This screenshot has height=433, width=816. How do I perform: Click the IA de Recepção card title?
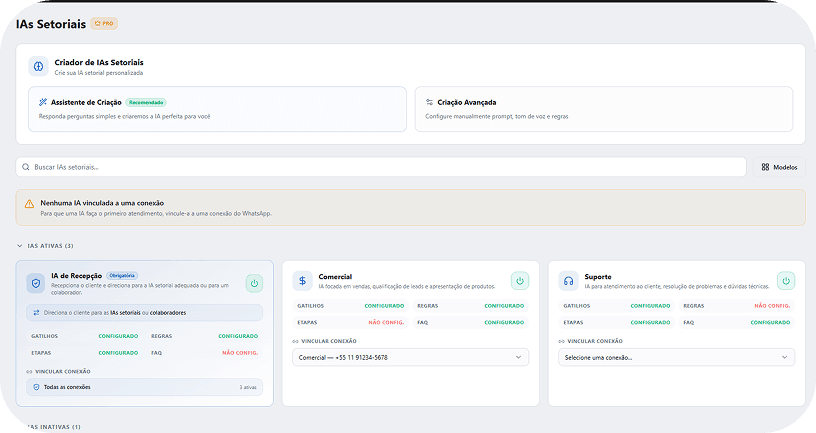click(x=76, y=276)
